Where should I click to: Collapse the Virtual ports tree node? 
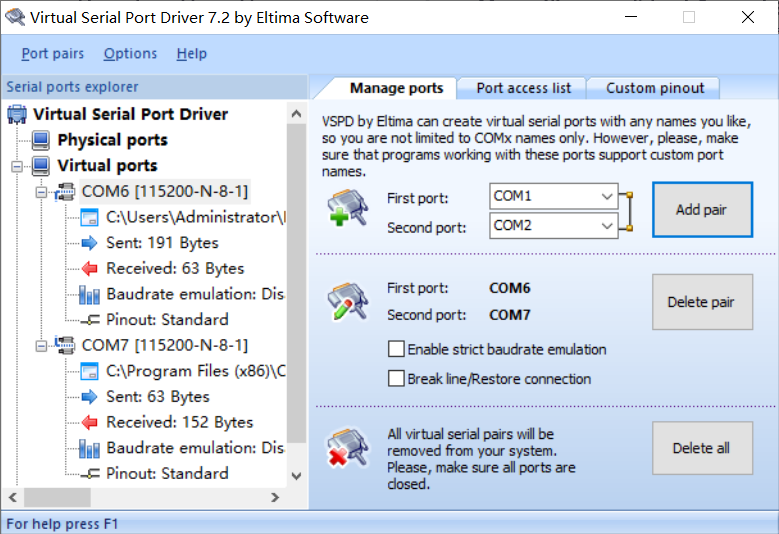tap(17, 166)
